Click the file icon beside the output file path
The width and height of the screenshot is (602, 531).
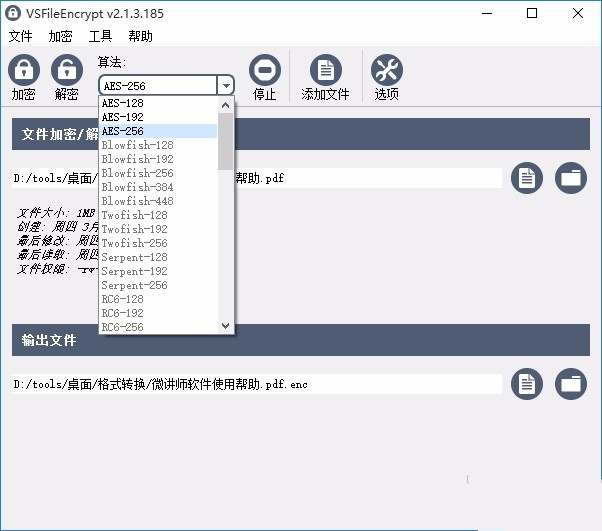click(526, 384)
